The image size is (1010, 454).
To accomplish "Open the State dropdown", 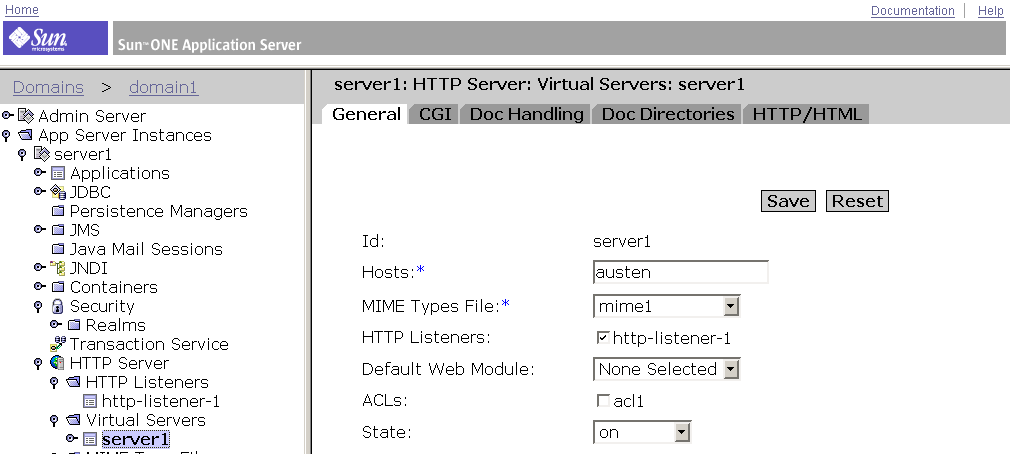I will (642, 432).
